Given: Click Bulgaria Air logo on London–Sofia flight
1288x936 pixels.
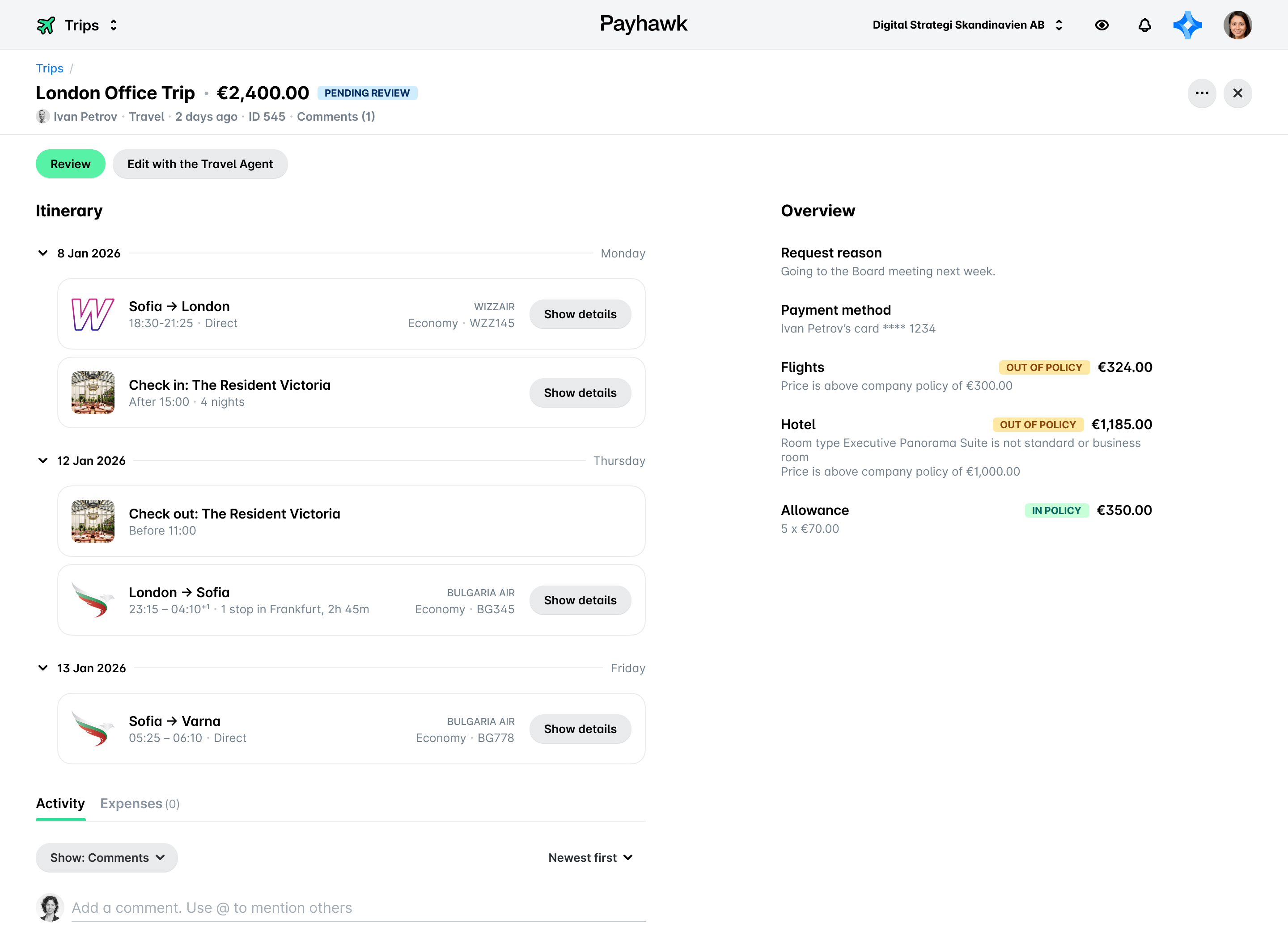Looking at the screenshot, I should pyautogui.click(x=93, y=600).
